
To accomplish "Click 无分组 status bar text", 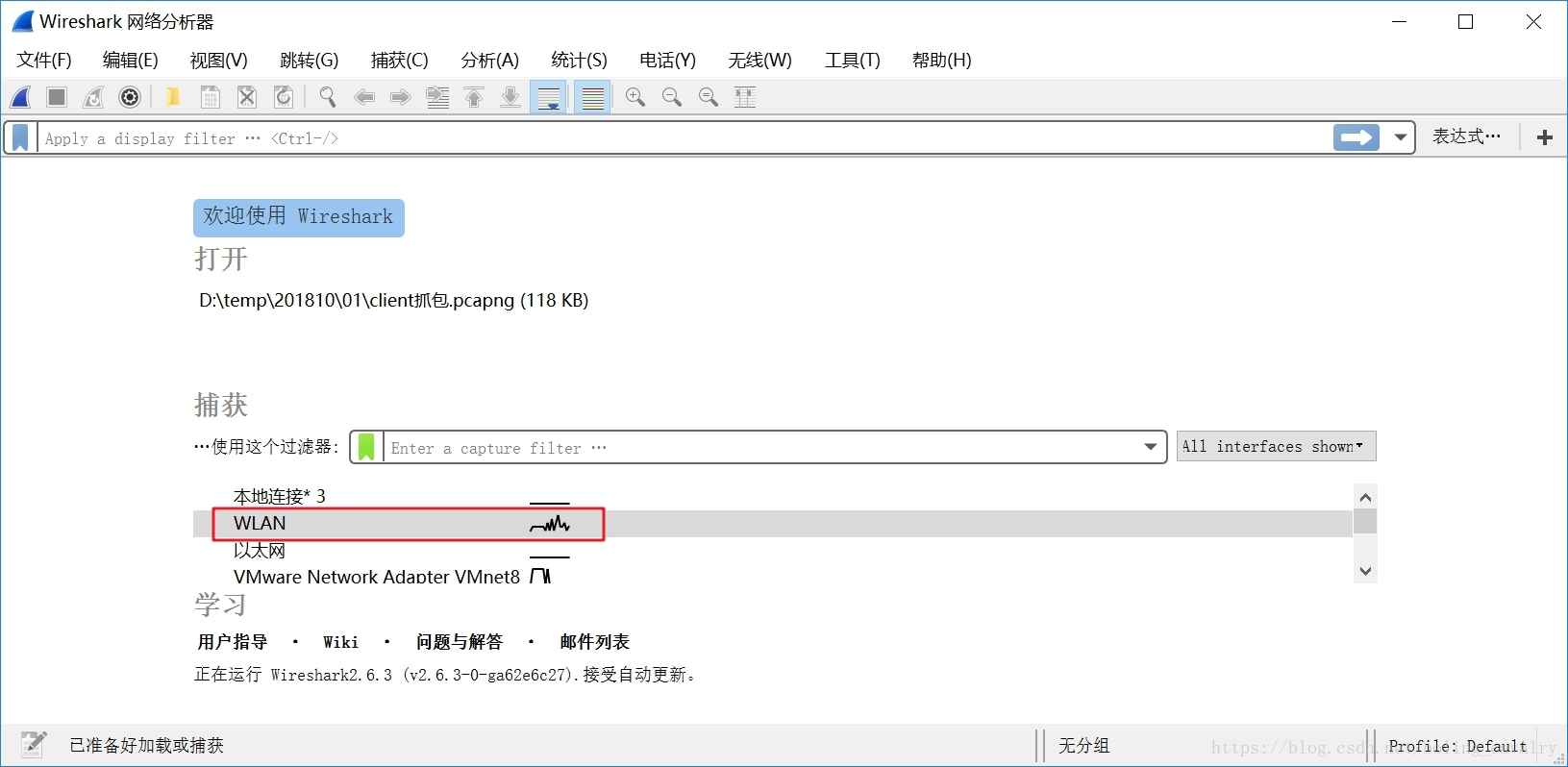I will 1083,746.
